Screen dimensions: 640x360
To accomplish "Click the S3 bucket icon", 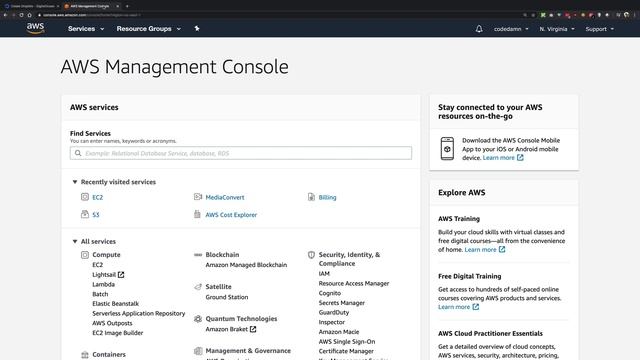I will (84, 214).
